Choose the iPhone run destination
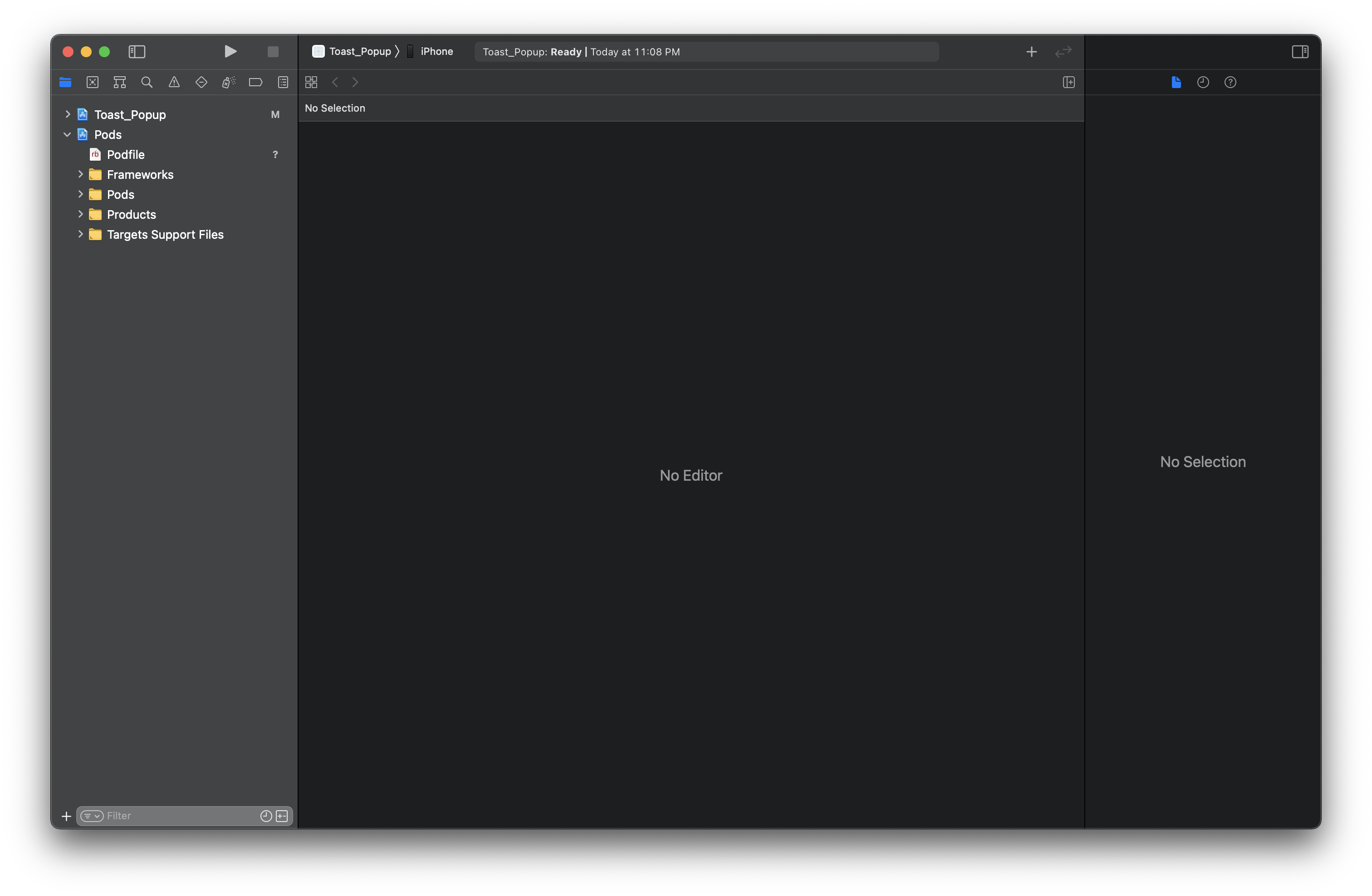This screenshot has width=1372, height=896. pos(436,52)
